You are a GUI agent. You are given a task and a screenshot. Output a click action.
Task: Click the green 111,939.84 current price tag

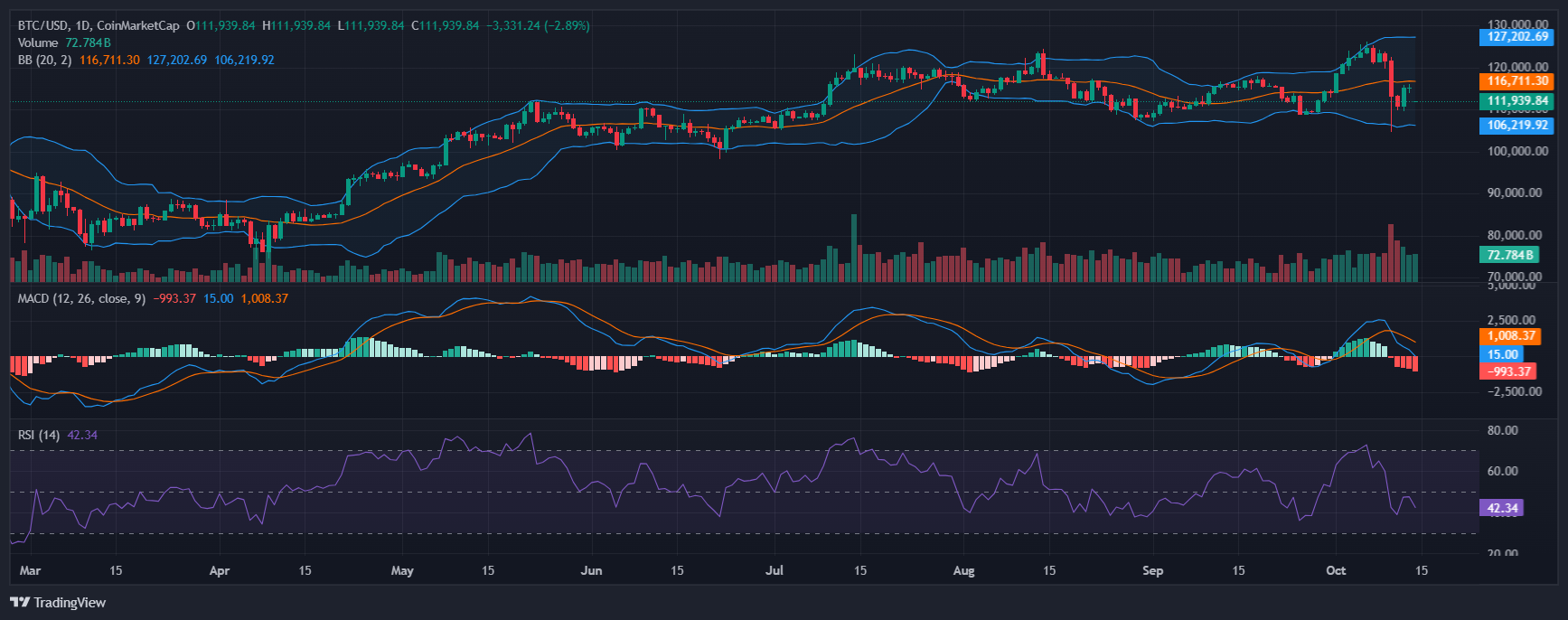coord(1517,101)
